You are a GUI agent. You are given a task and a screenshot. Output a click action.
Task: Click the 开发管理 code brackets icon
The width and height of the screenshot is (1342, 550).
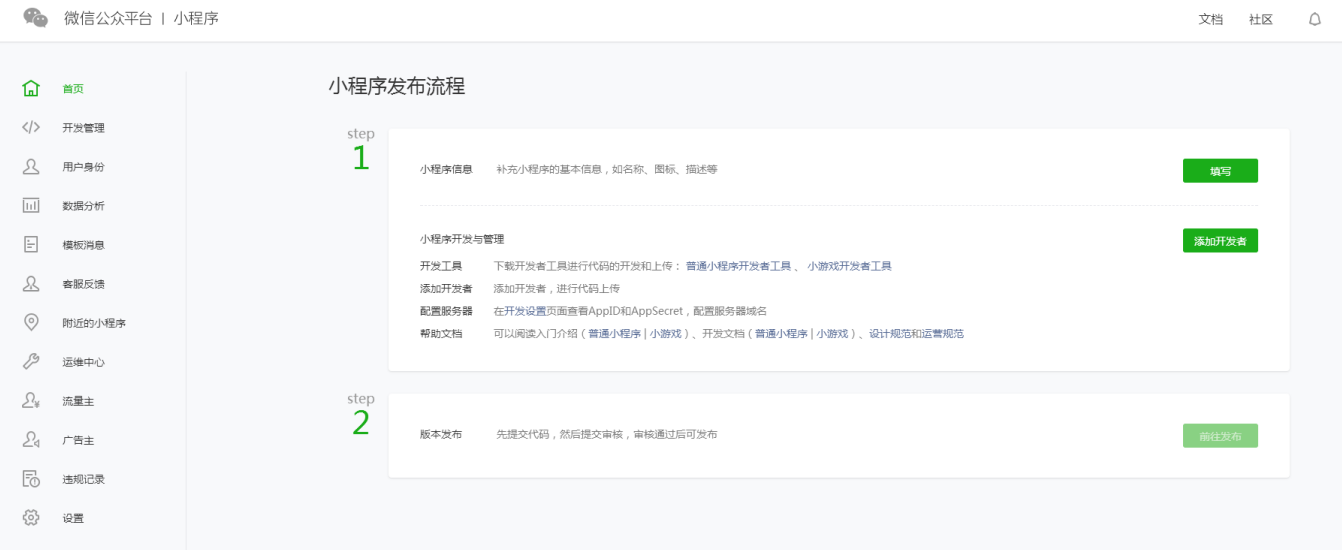pos(31,127)
